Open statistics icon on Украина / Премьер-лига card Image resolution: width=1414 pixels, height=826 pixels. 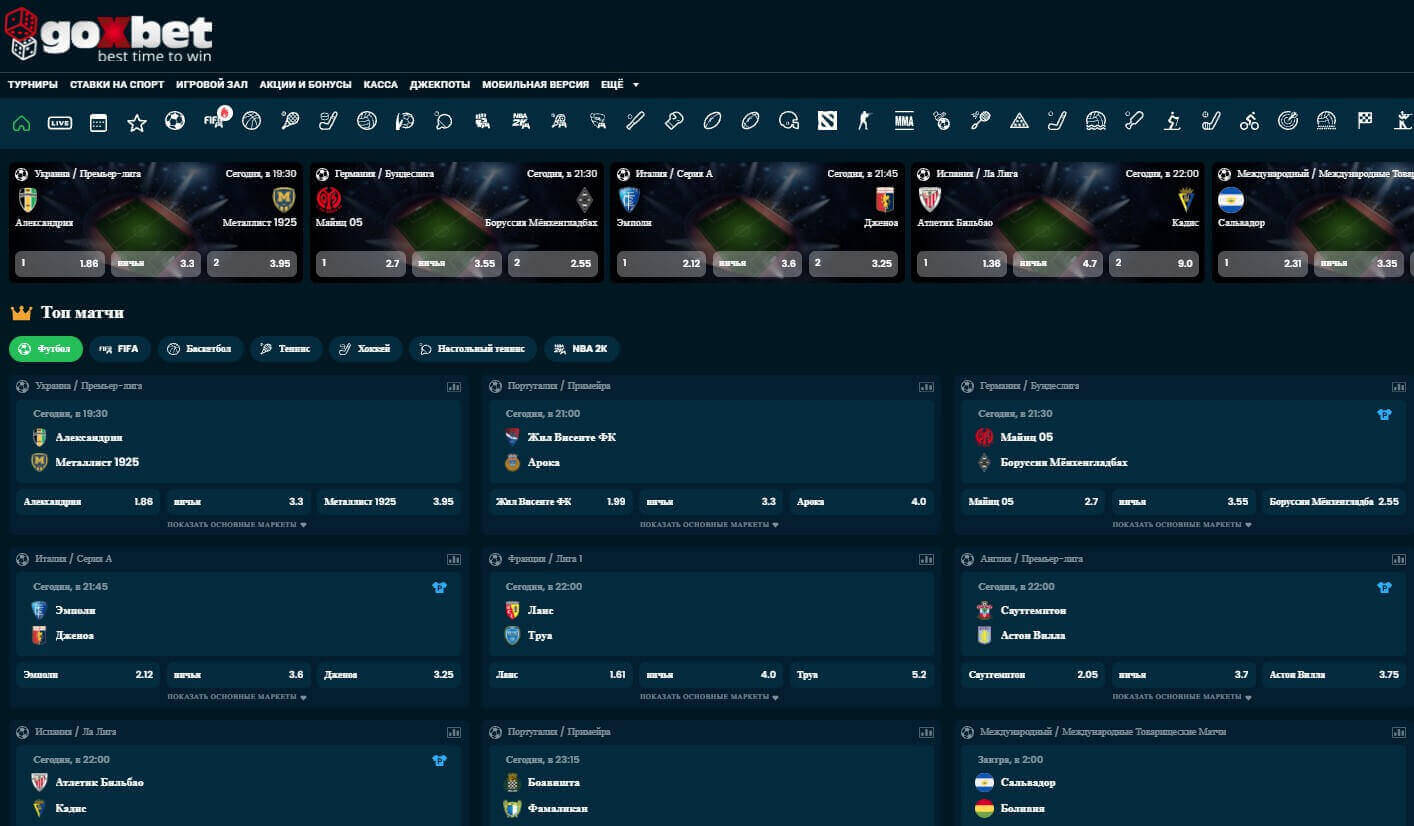click(x=454, y=386)
